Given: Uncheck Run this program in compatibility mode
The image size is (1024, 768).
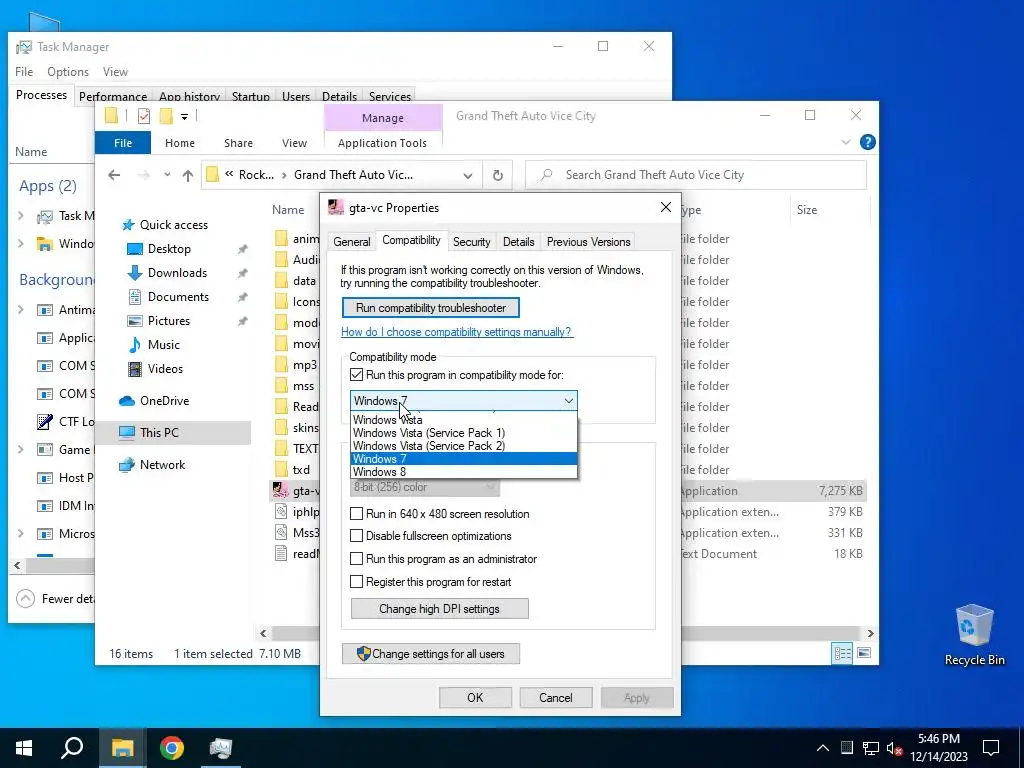Looking at the screenshot, I should [357, 375].
